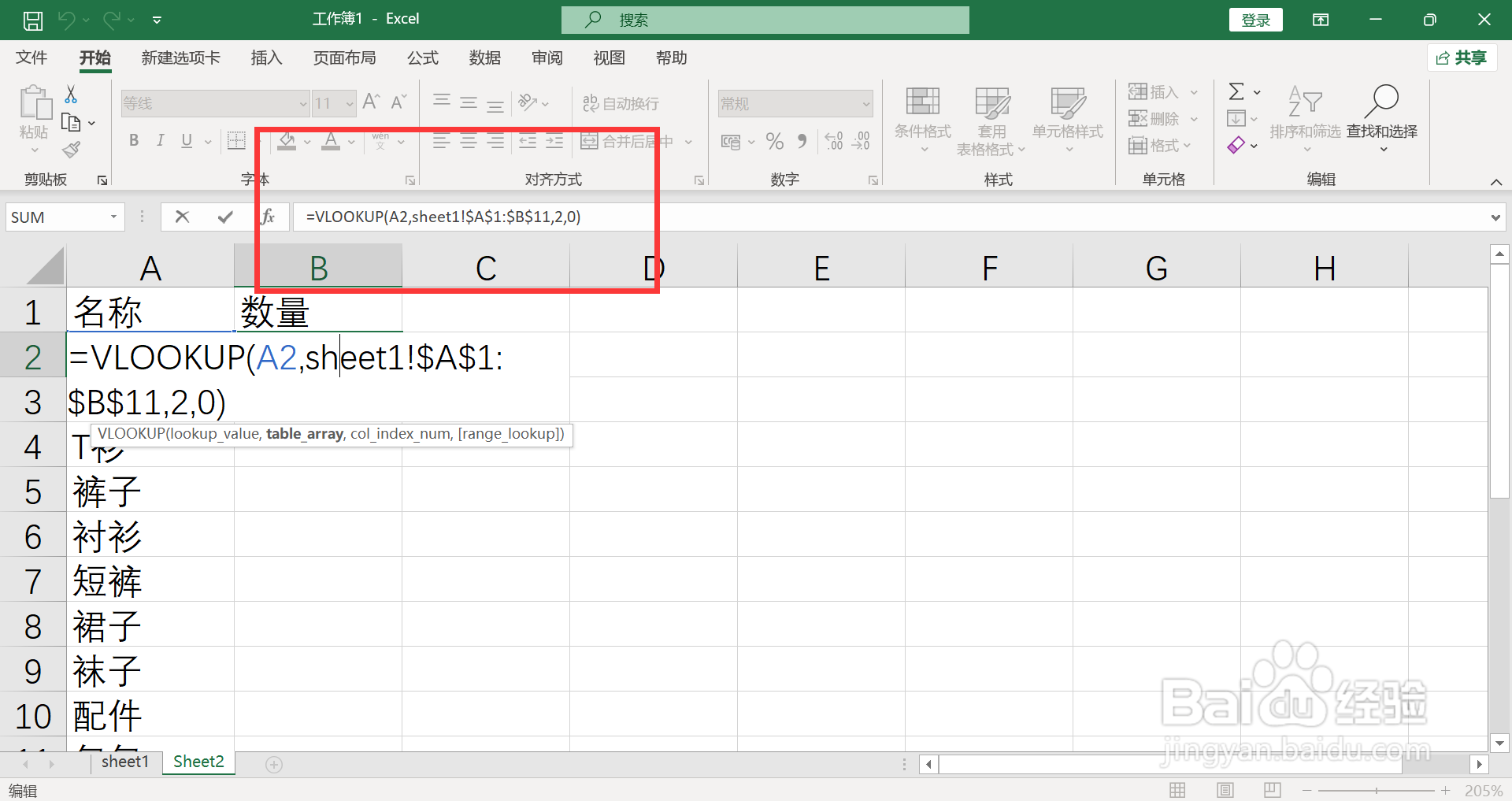This screenshot has width=1512, height=801.
Task: Click the Undo arrow icon
Action: click(67, 20)
